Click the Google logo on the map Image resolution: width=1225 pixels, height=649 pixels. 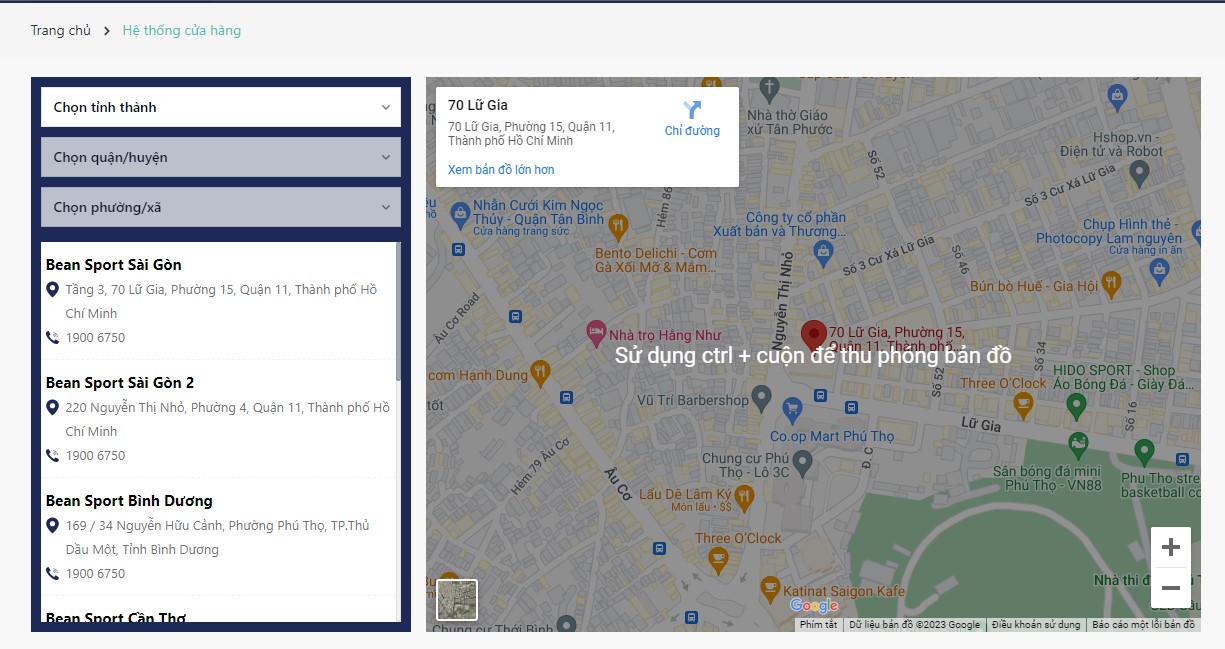[814, 605]
